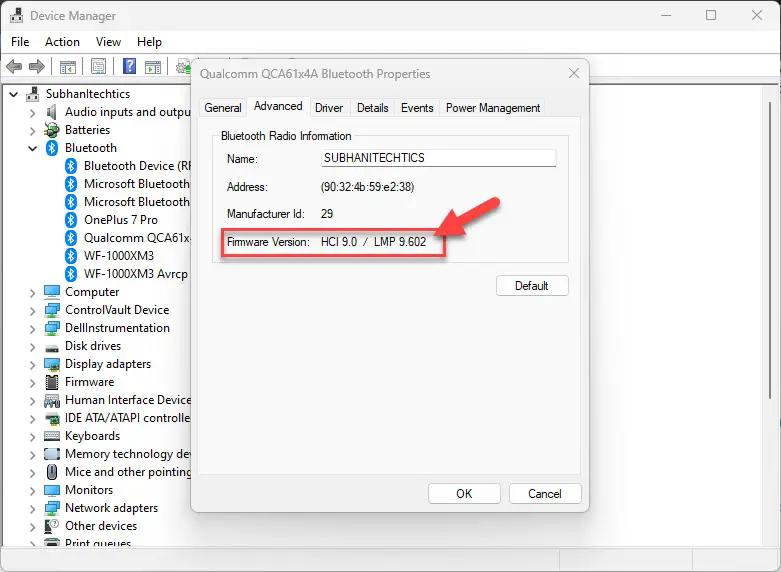Select the Monitors category icon
The image size is (781, 572).
click(x=52, y=490)
